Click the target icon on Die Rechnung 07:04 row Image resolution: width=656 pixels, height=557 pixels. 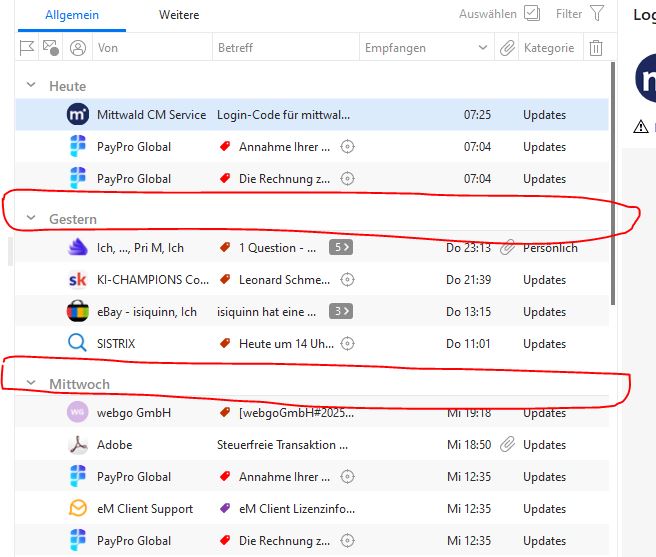(x=347, y=179)
